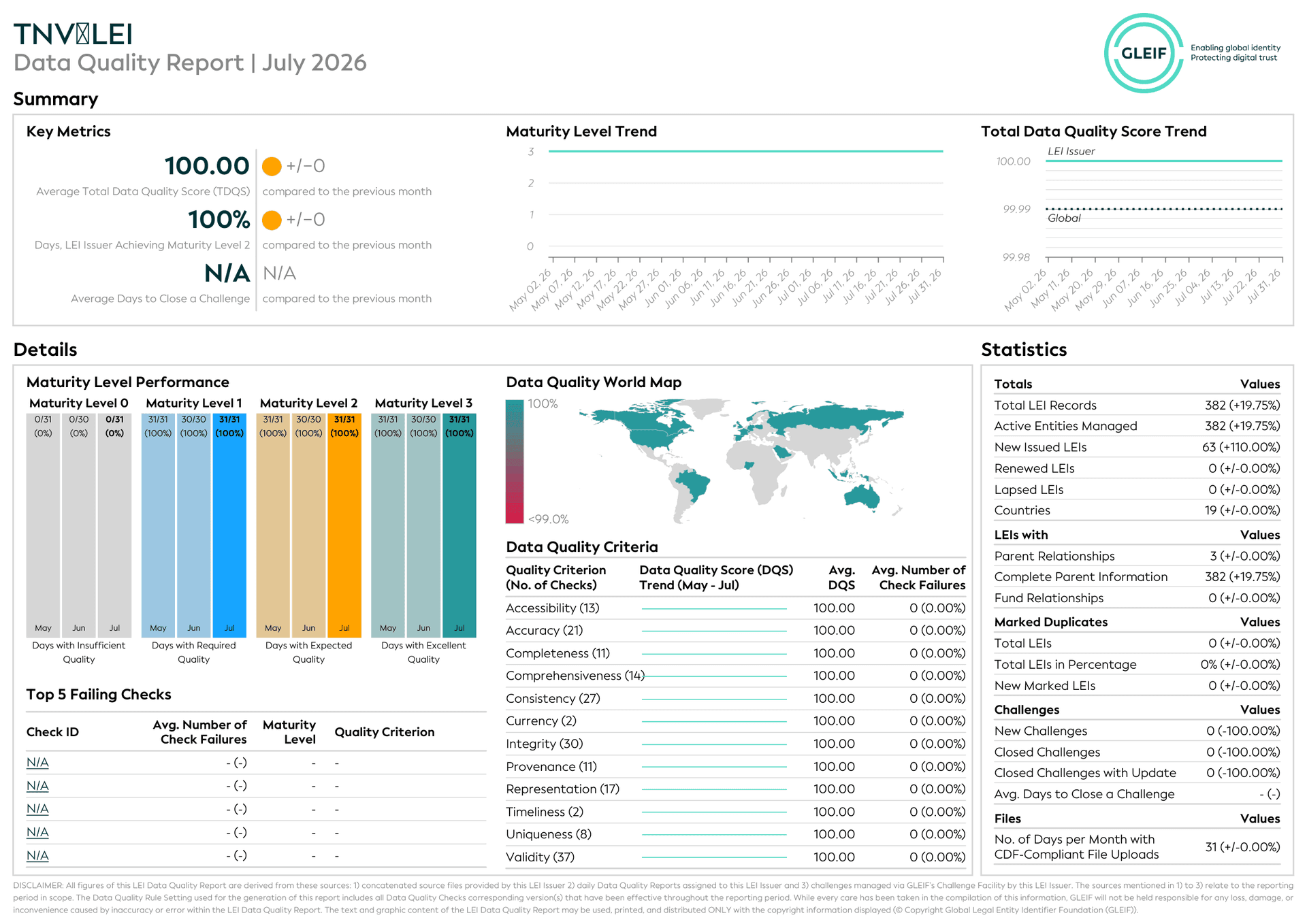1307x924 pixels.
Task: Click the Accessibility DQS trend line
Action: click(x=714, y=608)
